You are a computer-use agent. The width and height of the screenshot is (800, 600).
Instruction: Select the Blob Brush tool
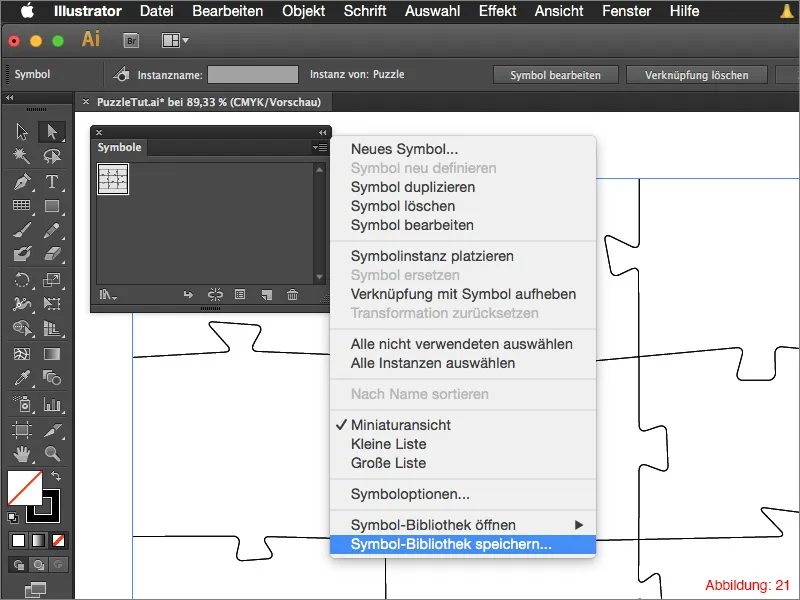[x=22, y=254]
